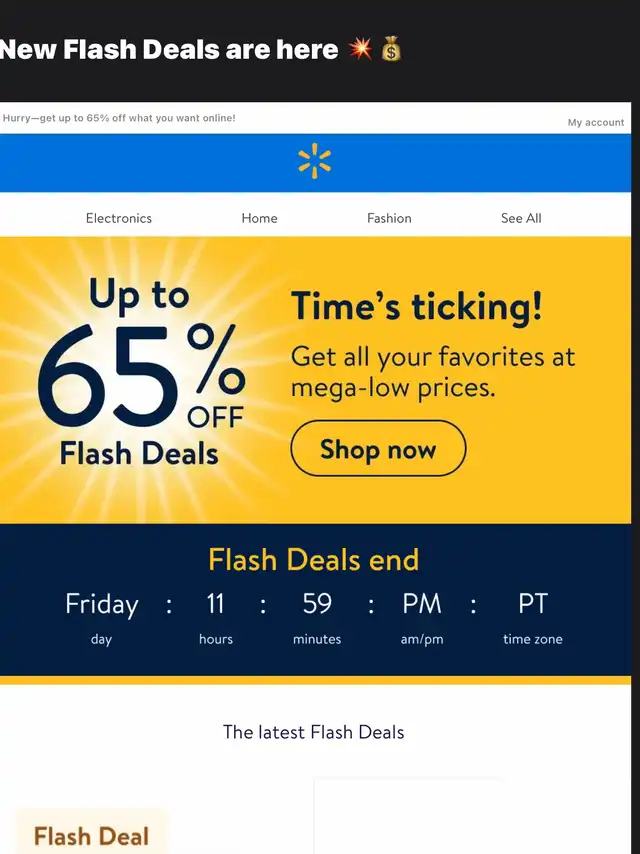640x854 pixels.
Task: Click the PT time zone indicator
Action: (x=533, y=603)
